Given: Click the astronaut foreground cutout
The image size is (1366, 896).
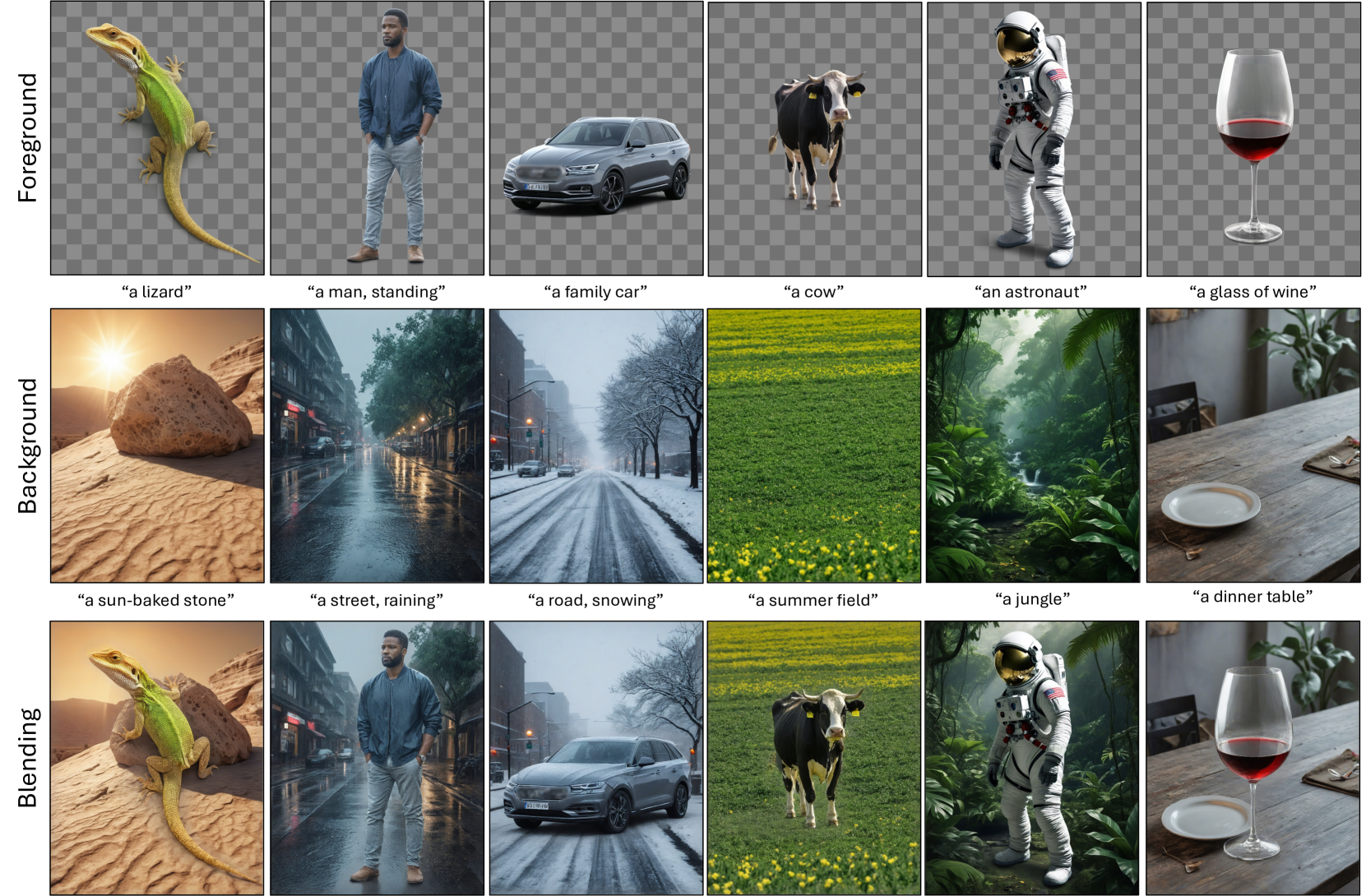Looking at the screenshot, I should pyautogui.click(x=1034, y=140).
